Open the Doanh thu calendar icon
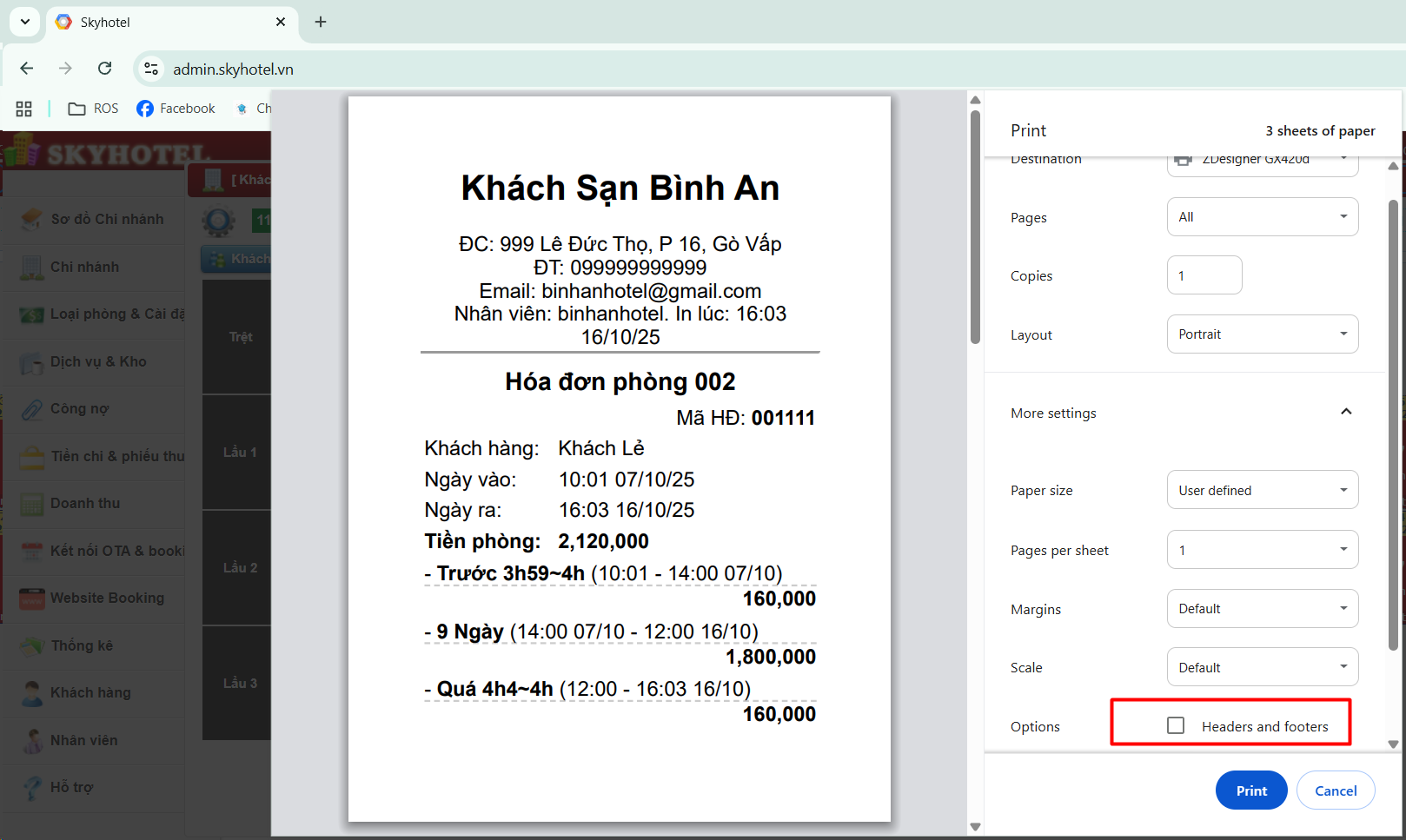 [31, 503]
